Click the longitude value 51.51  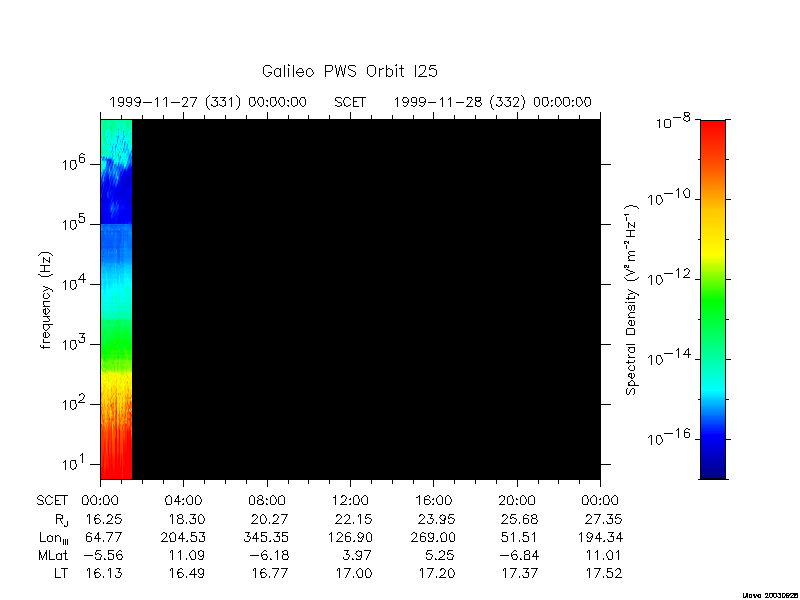tap(521, 537)
